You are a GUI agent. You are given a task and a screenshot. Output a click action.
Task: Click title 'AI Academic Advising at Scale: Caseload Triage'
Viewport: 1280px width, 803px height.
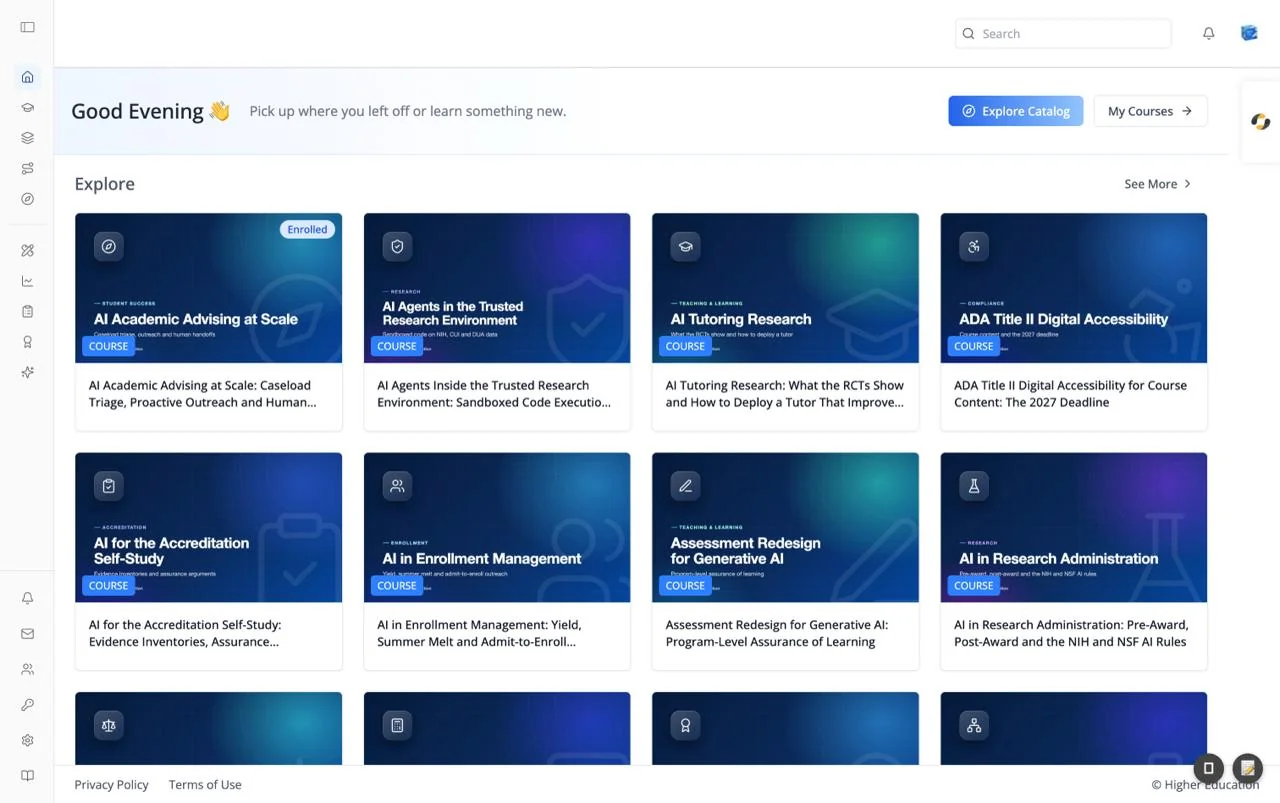pos(203,394)
